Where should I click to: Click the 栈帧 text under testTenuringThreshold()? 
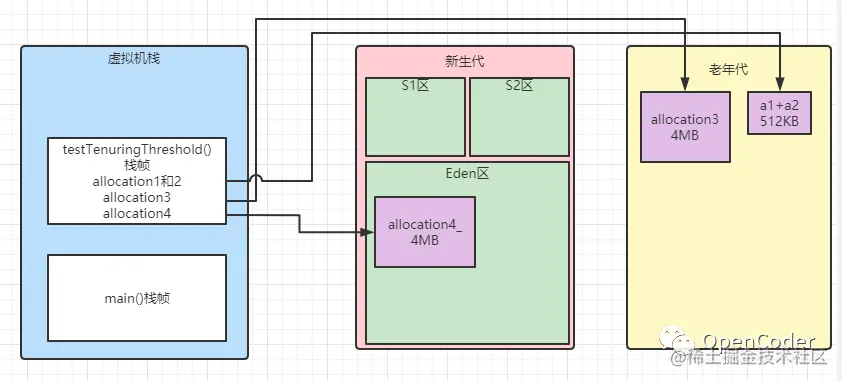(x=137, y=166)
